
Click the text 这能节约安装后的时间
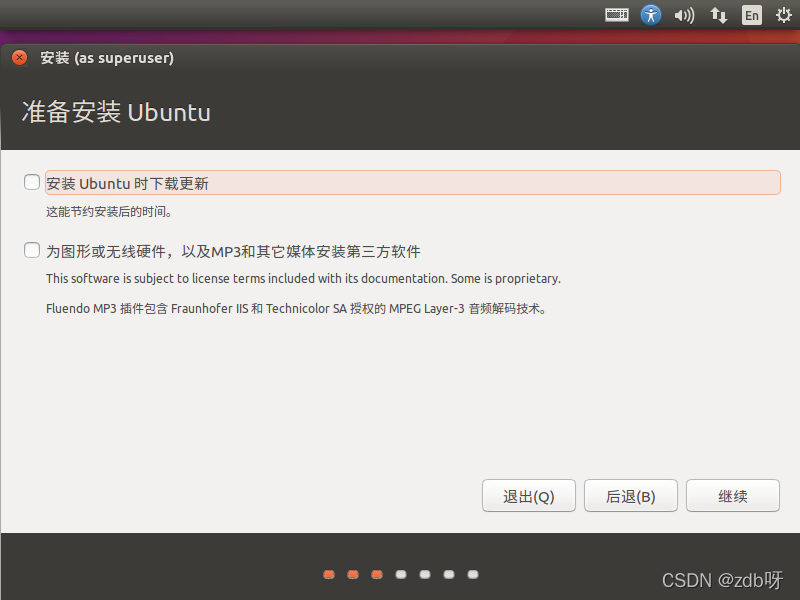(109, 211)
